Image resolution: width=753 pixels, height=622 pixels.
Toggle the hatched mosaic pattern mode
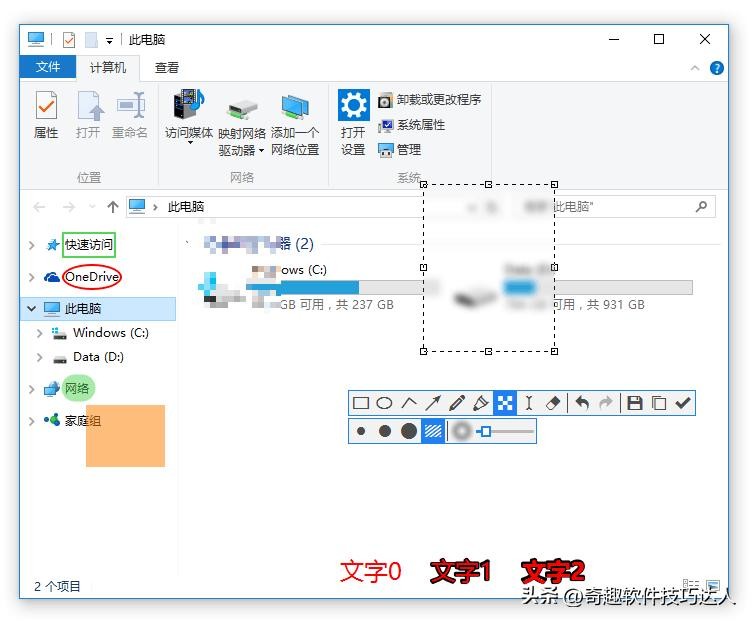[433, 431]
